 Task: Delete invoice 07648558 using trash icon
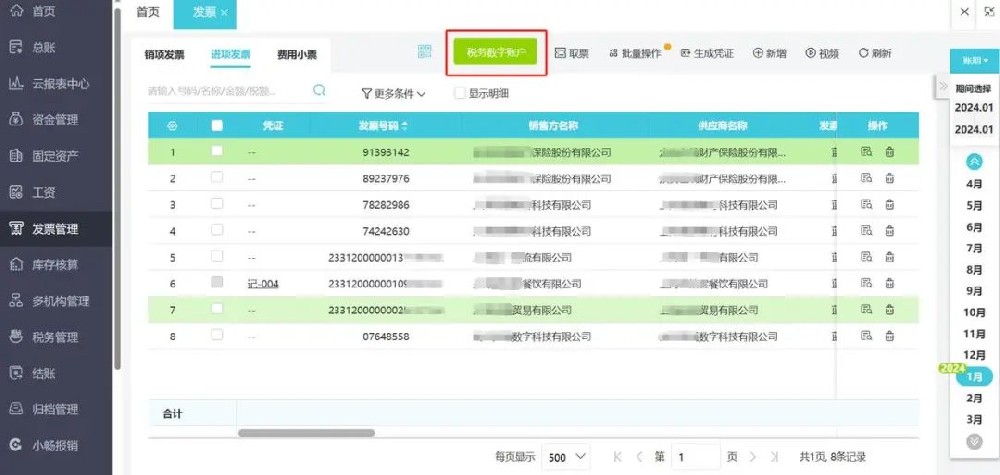[890, 335]
